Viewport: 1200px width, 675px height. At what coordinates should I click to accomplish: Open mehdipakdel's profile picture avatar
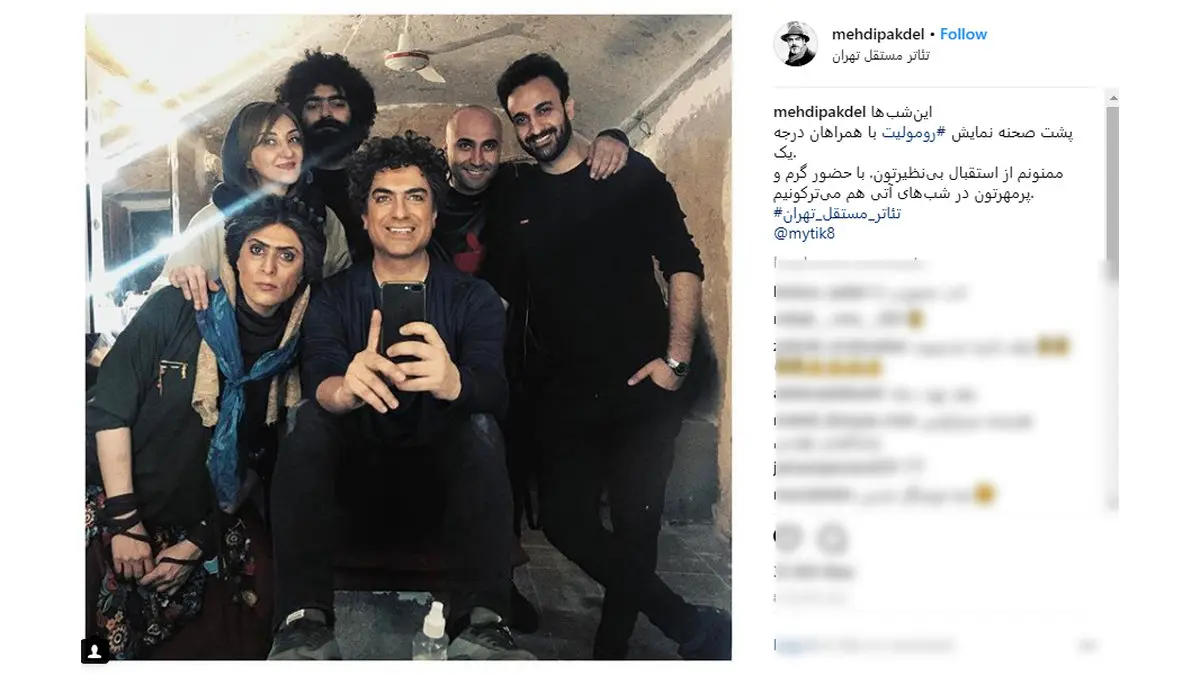click(796, 45)
